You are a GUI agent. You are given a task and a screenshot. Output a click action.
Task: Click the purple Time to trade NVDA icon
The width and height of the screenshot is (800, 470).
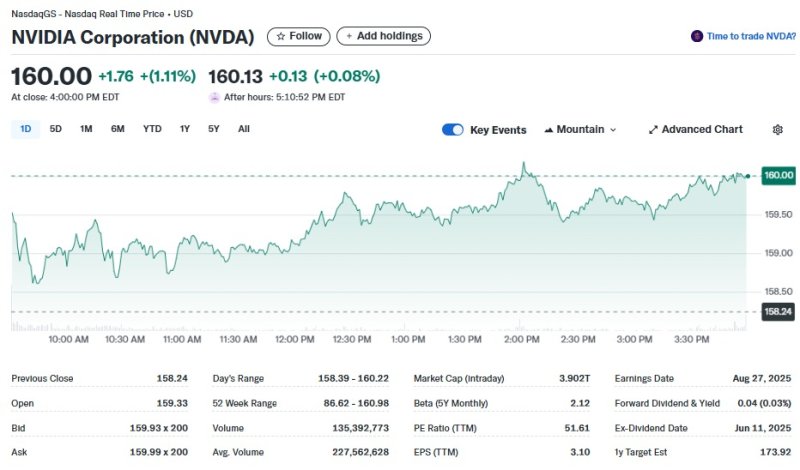click(x=696, y=36)
